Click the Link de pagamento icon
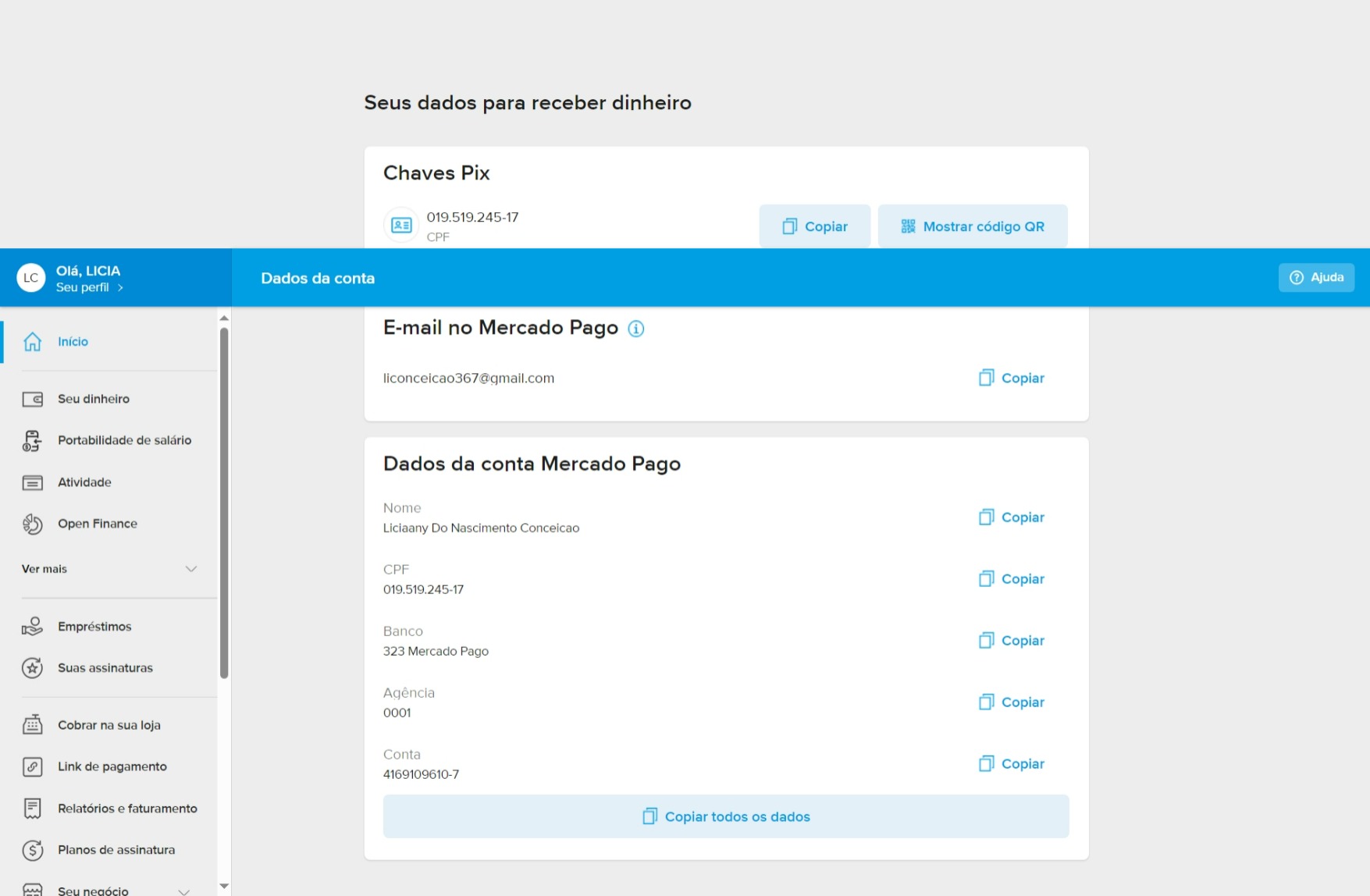The height and width of the screenshot is (896, 1370). tap(32, 766)
